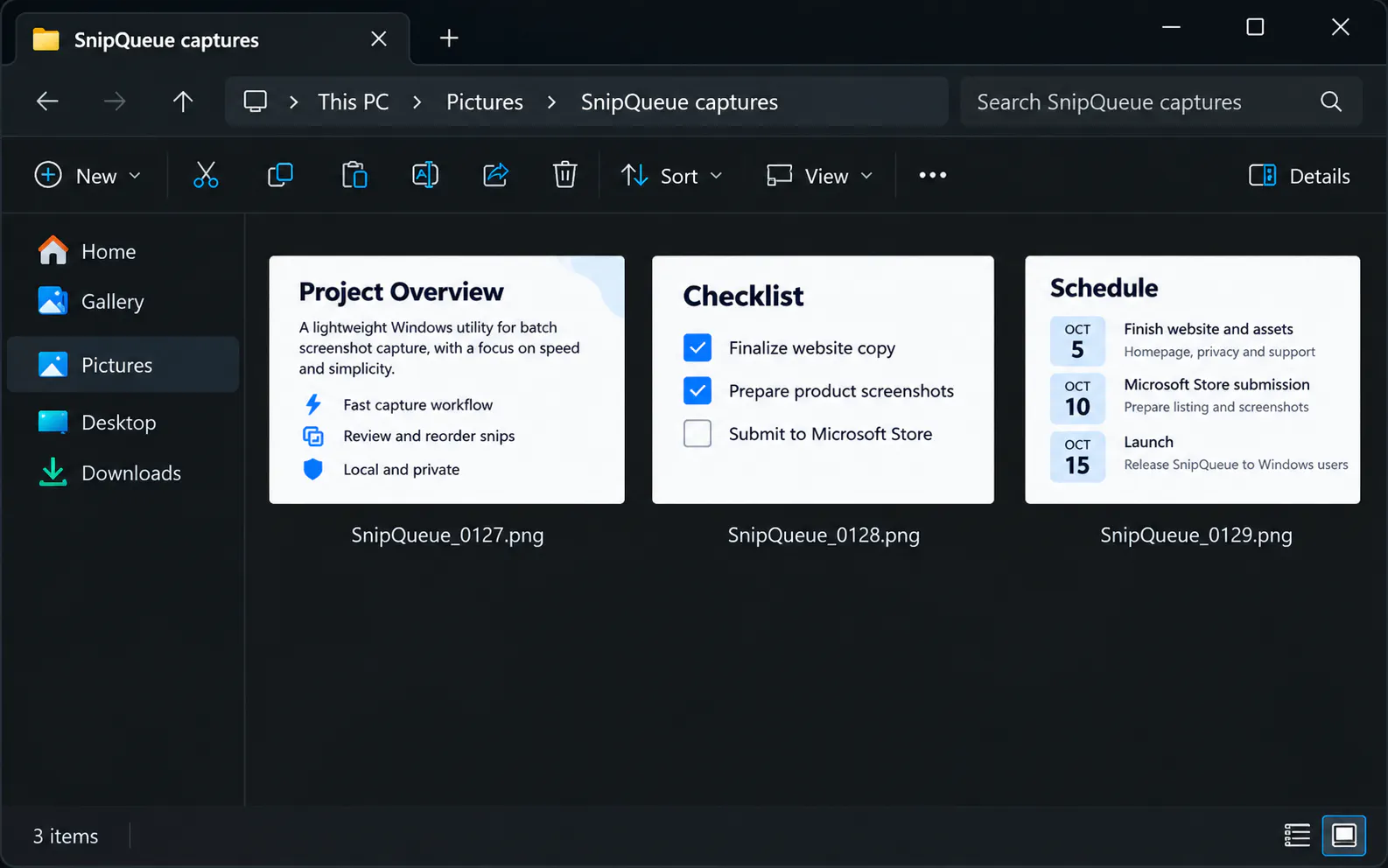
Task: Click This PC breadcrumb
Action: [x=354, y=102]
